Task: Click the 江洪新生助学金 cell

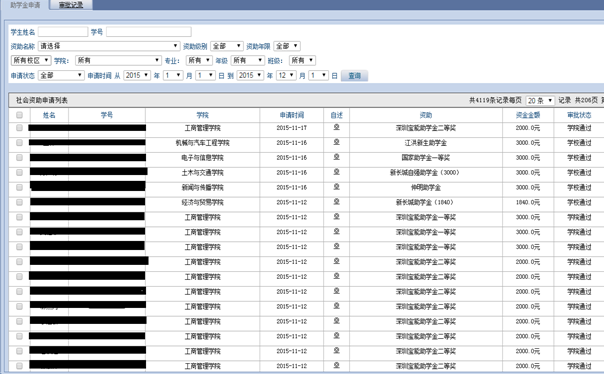Action: click(x=426, y=143)
